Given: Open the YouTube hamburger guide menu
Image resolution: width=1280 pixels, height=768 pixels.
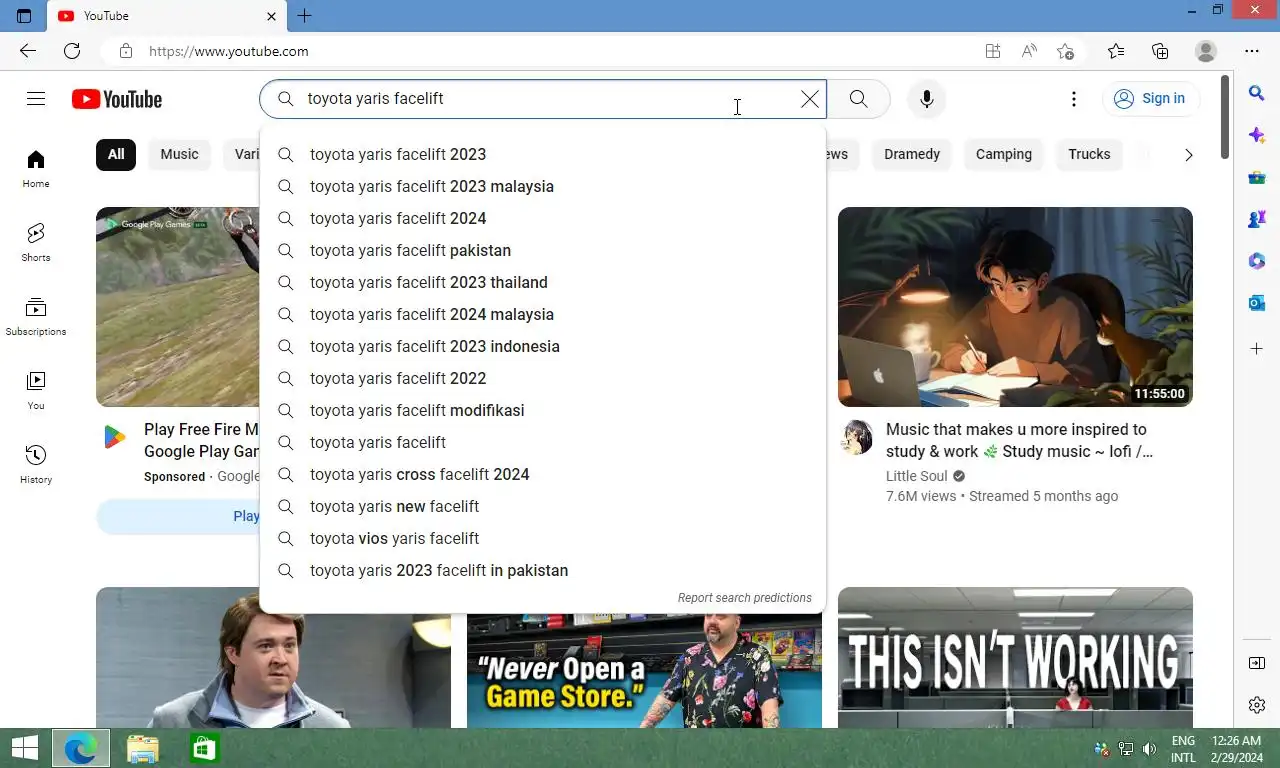Looking at the screenshot, I should point(36,98).
